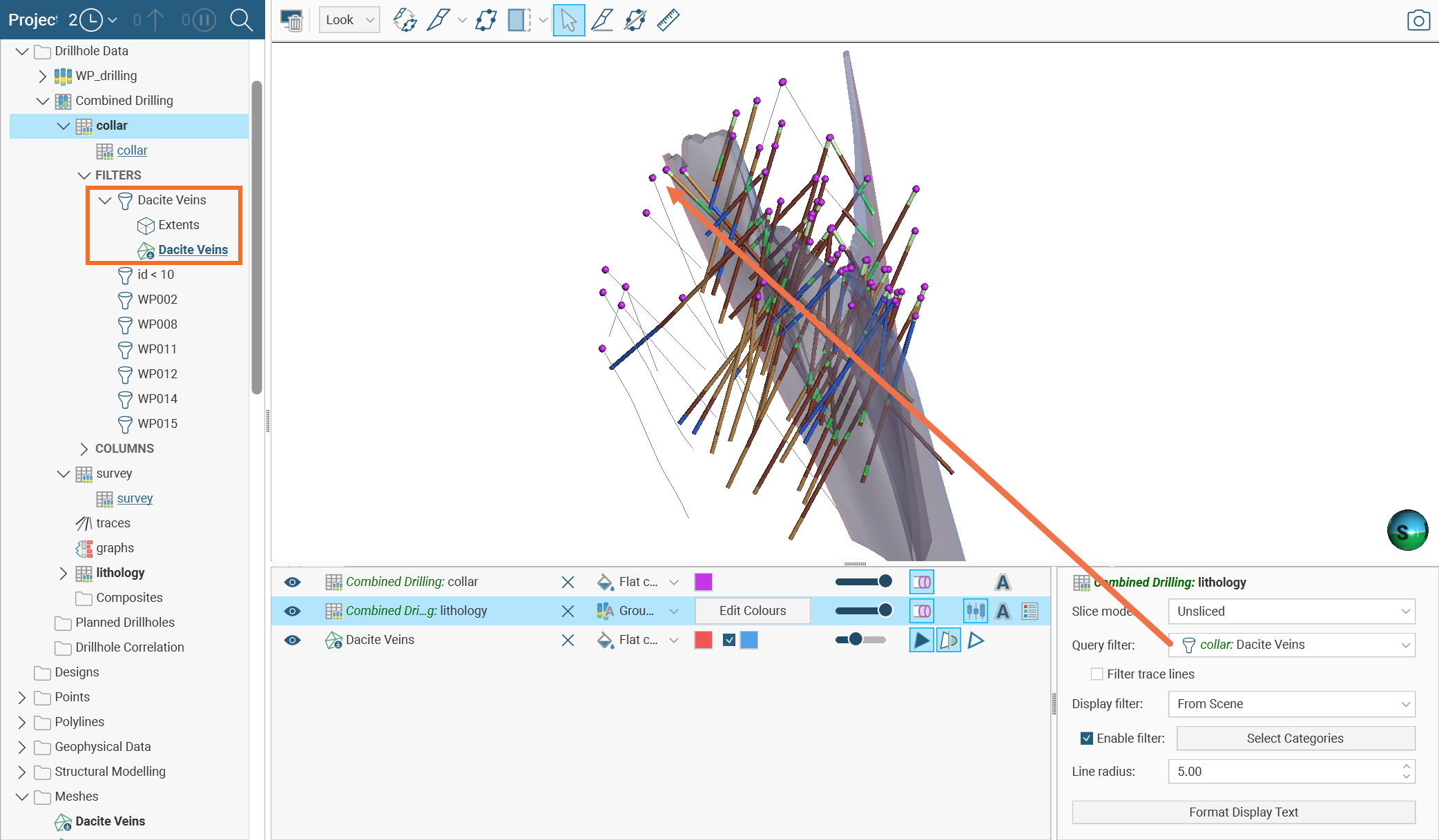Click the legend icon in the lithology row
The image size is (1439, 840).
click(x=1030, y=611)
